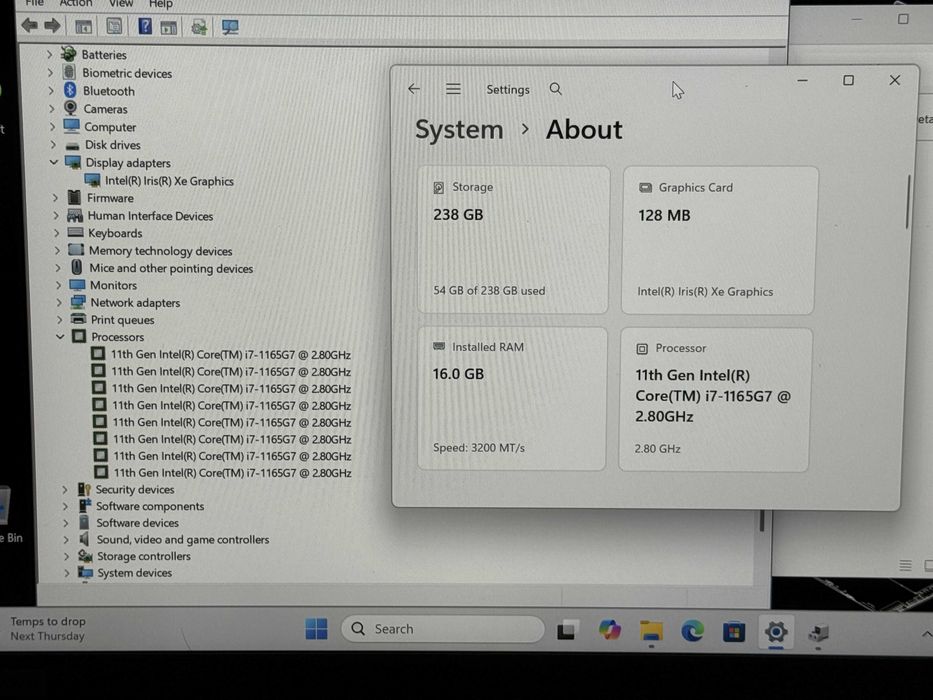933x700 pixels.
Task: Open the Temps to drop weather widget
Action: click(48, 629)
